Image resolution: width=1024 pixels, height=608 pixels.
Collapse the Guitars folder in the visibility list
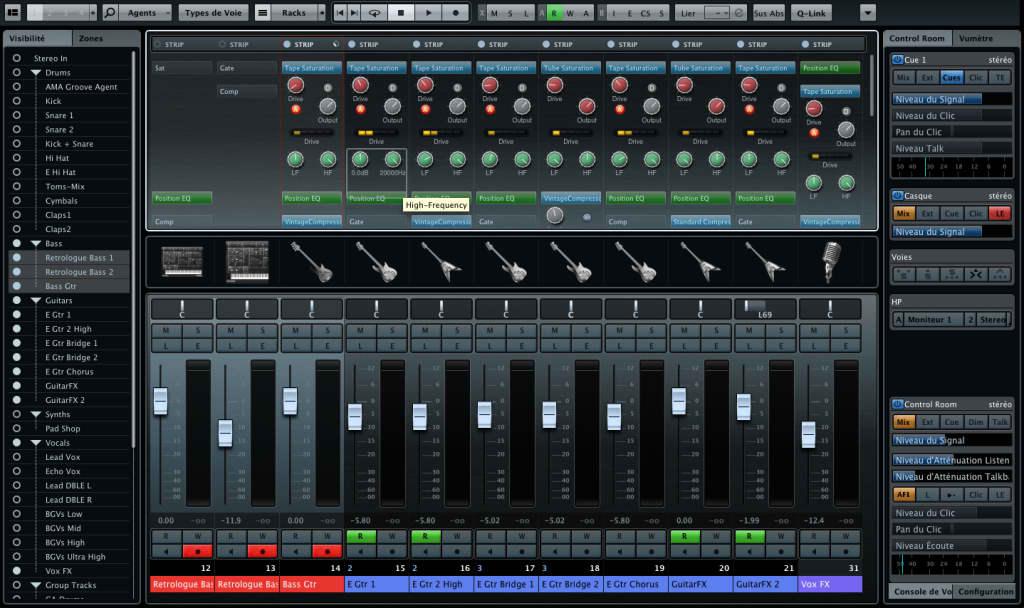click(x=35, y=300)
